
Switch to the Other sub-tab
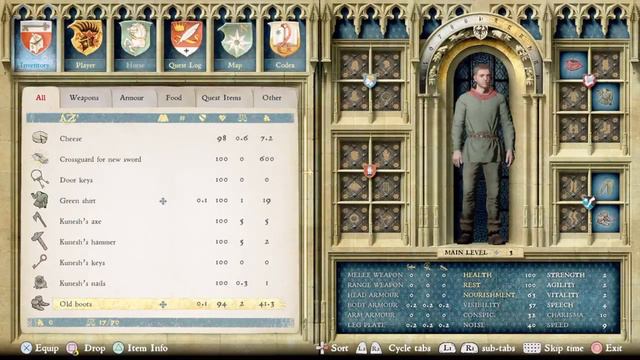tap(272, 98)
